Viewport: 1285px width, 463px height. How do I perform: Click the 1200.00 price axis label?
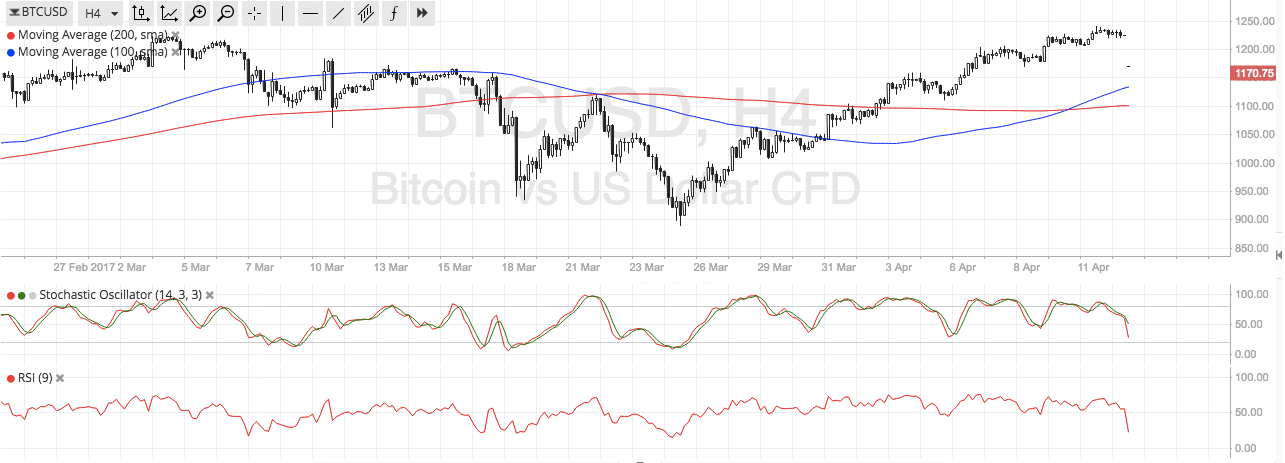click(1255, 49)
